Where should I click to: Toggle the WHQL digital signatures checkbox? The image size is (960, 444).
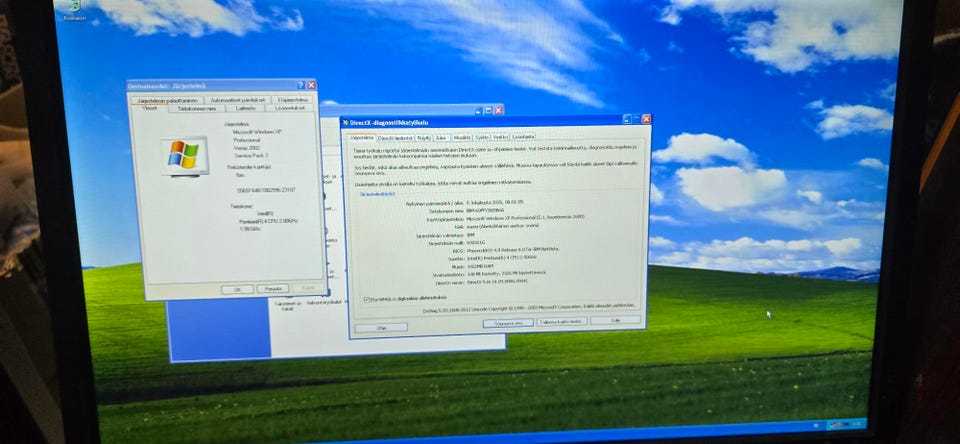(366, 299)
